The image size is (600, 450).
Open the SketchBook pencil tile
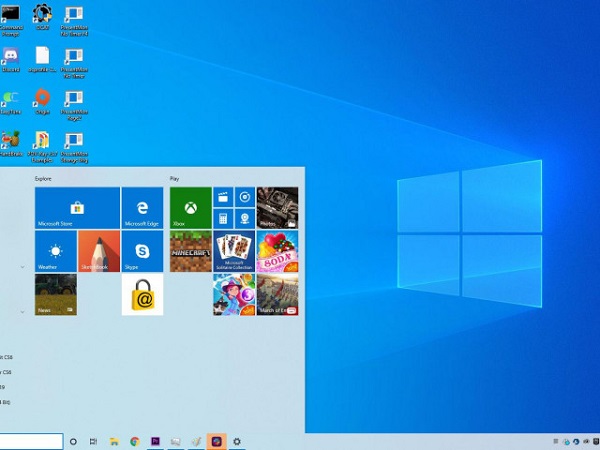pos(99,251)
